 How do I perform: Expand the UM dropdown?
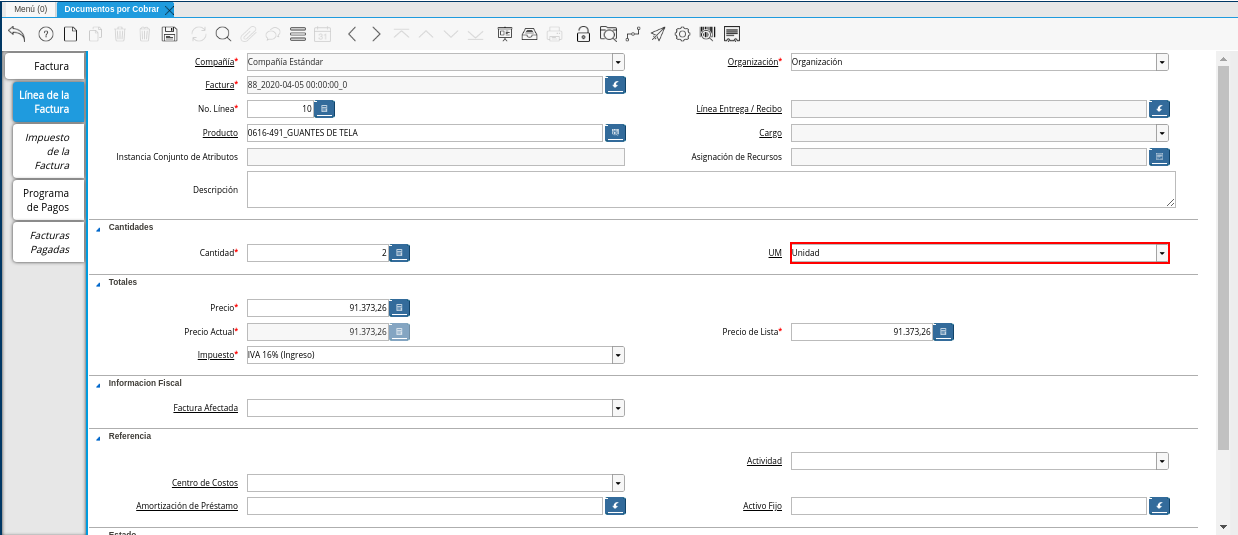coord(1161,254)
